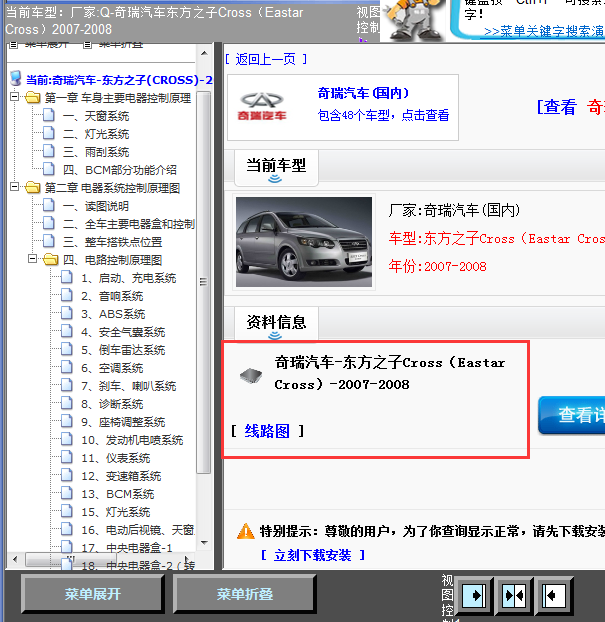Click the 菜单展开 button
605x622 pixels.
93,594
